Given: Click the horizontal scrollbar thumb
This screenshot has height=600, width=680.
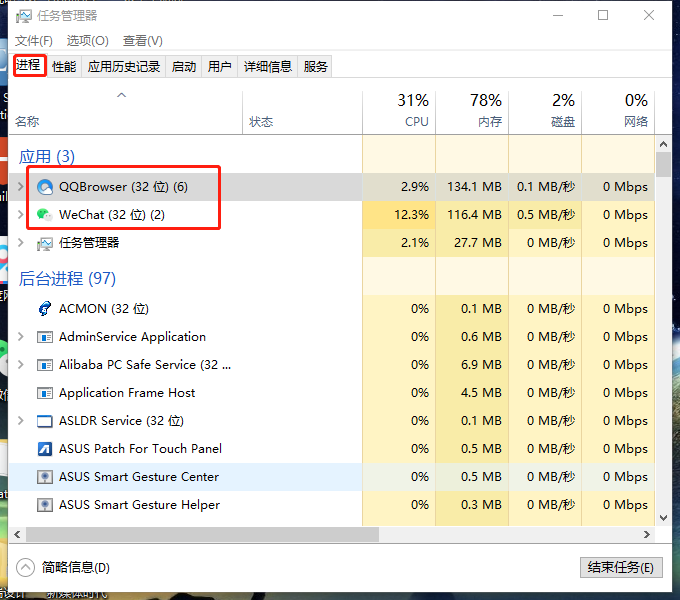Looking at the screenshot, I should coord(203,535).
